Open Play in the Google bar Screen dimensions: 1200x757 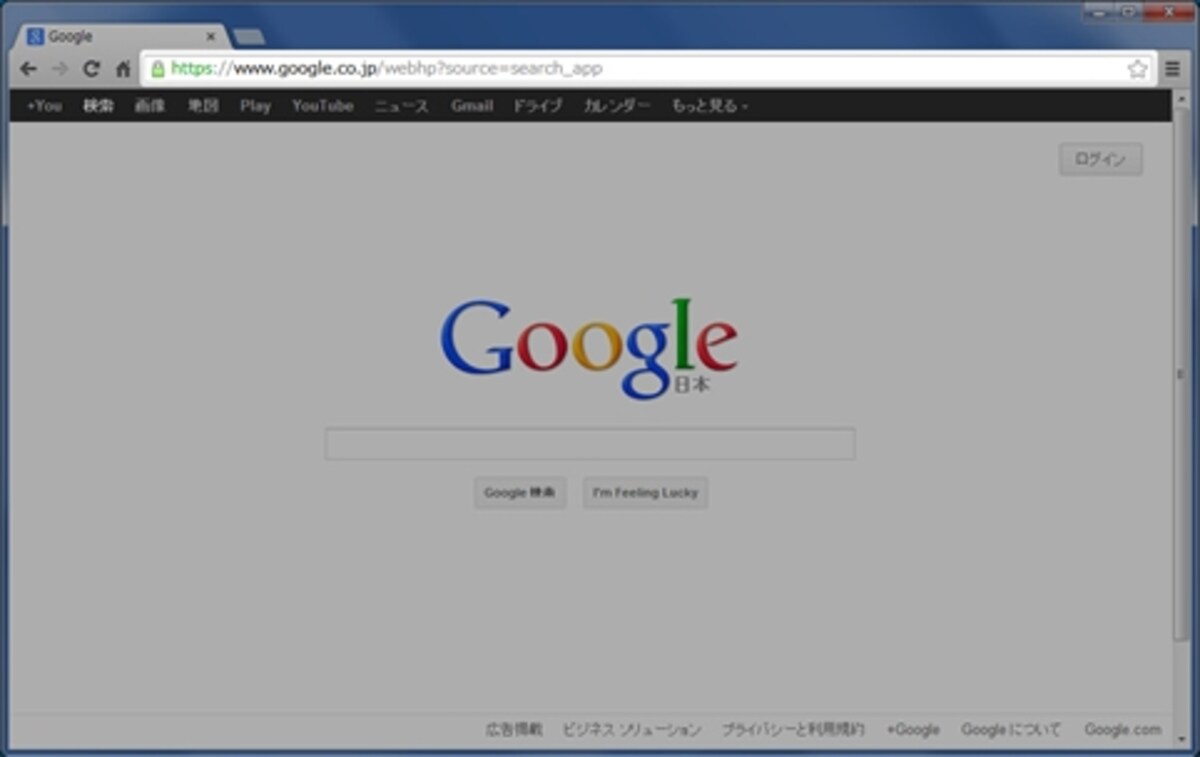pos(255,106)
